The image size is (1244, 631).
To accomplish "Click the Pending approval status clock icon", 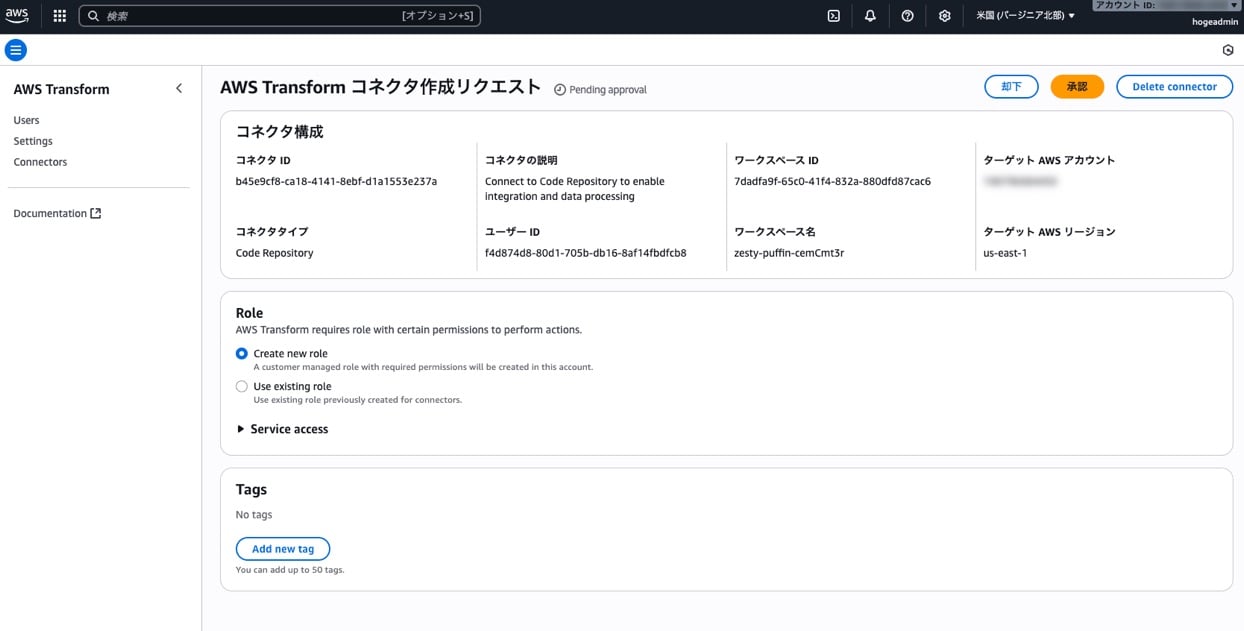I will [560, 90].
